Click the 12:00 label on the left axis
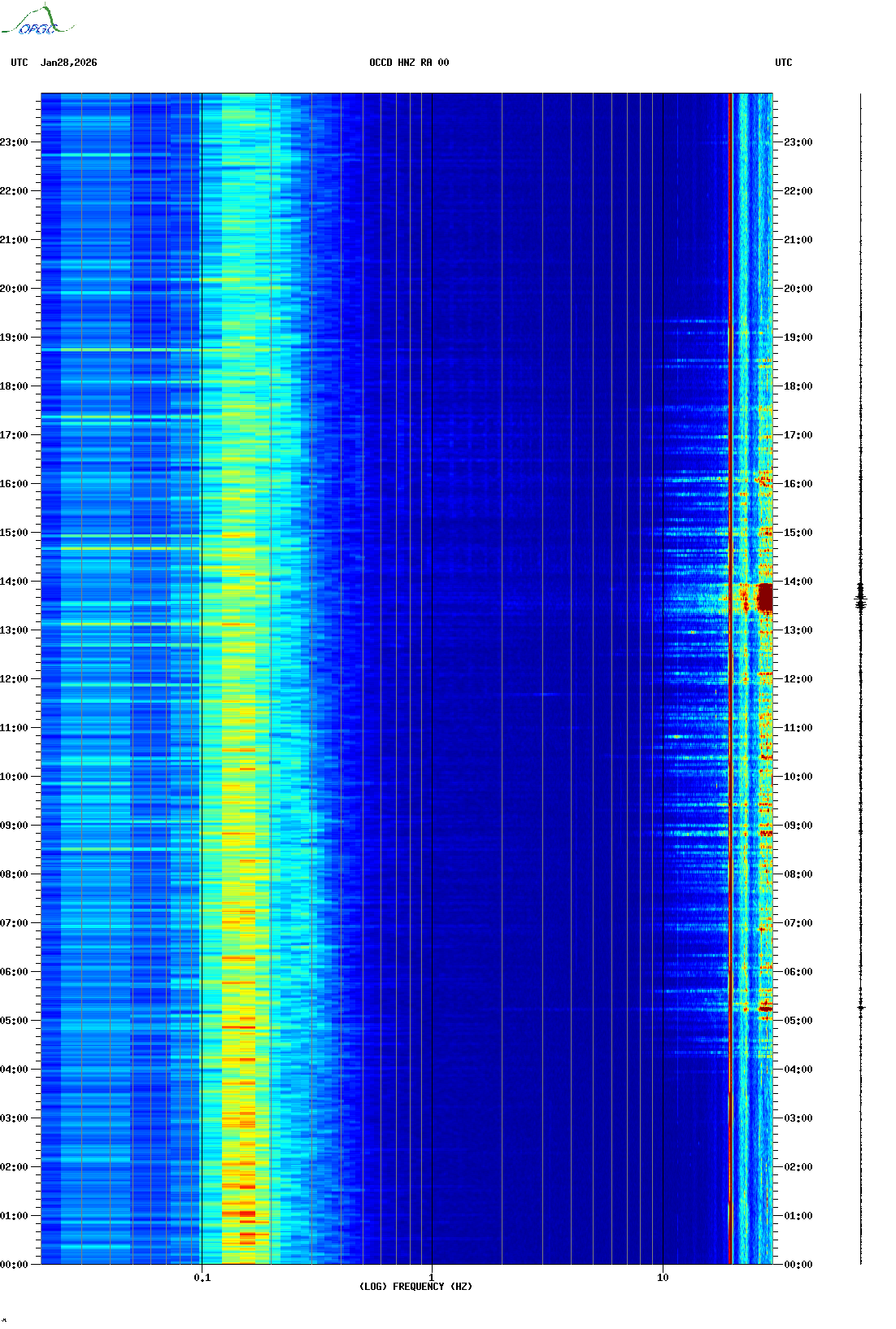 coord(14,679)
